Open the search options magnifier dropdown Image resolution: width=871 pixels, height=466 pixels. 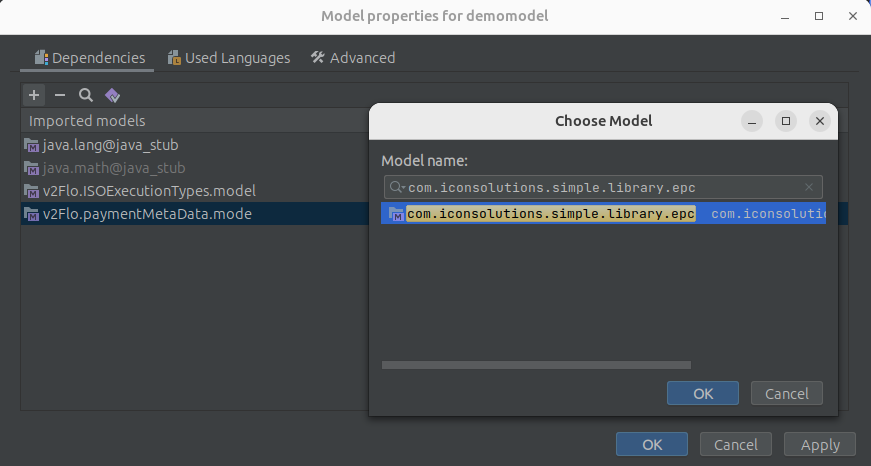[397, 187]
